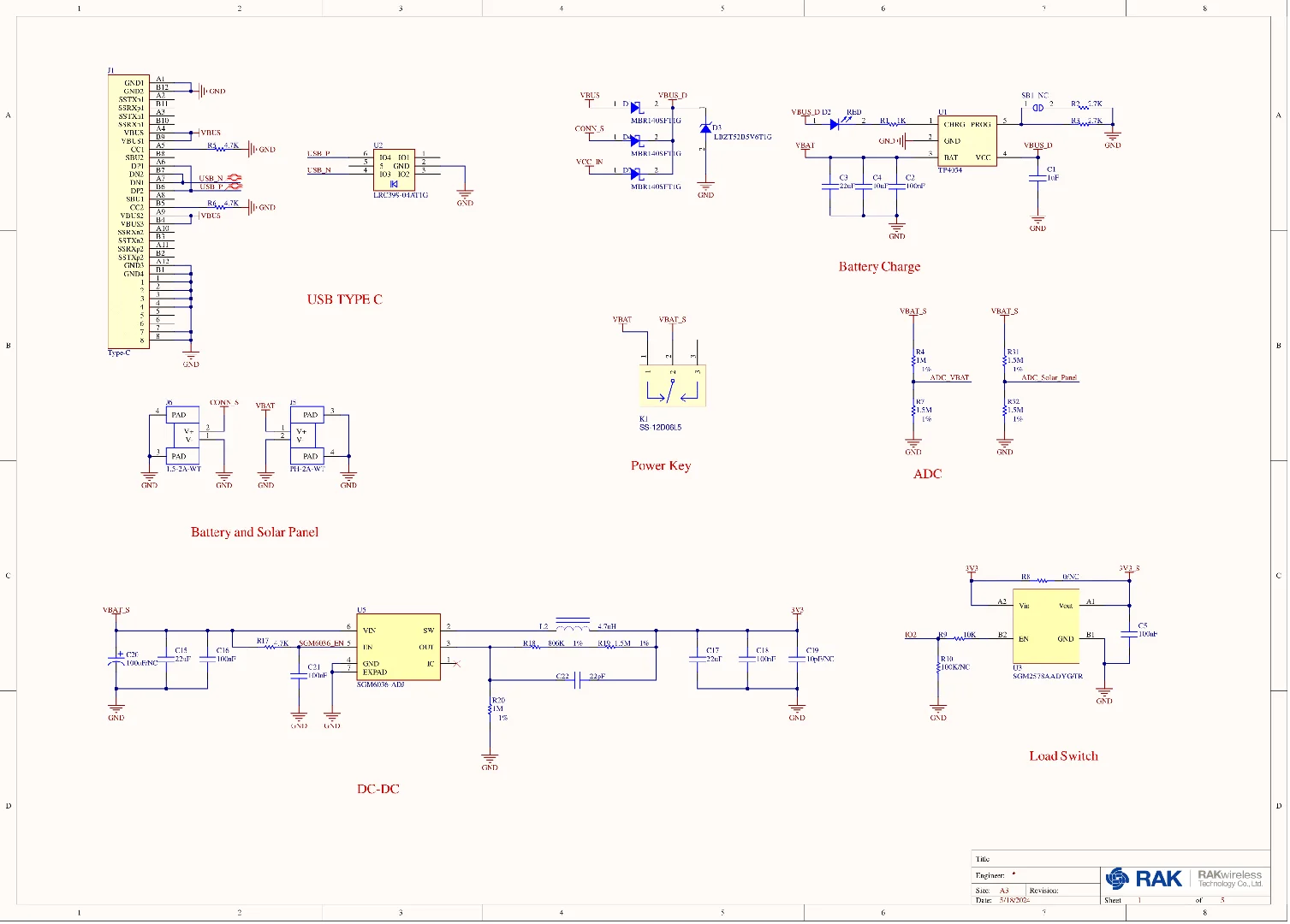Viewport: 1290px width, 924px height.
Task: Select the J1 Type-C connector symbol
Action: pyautogui.click(x=130, y=211)
